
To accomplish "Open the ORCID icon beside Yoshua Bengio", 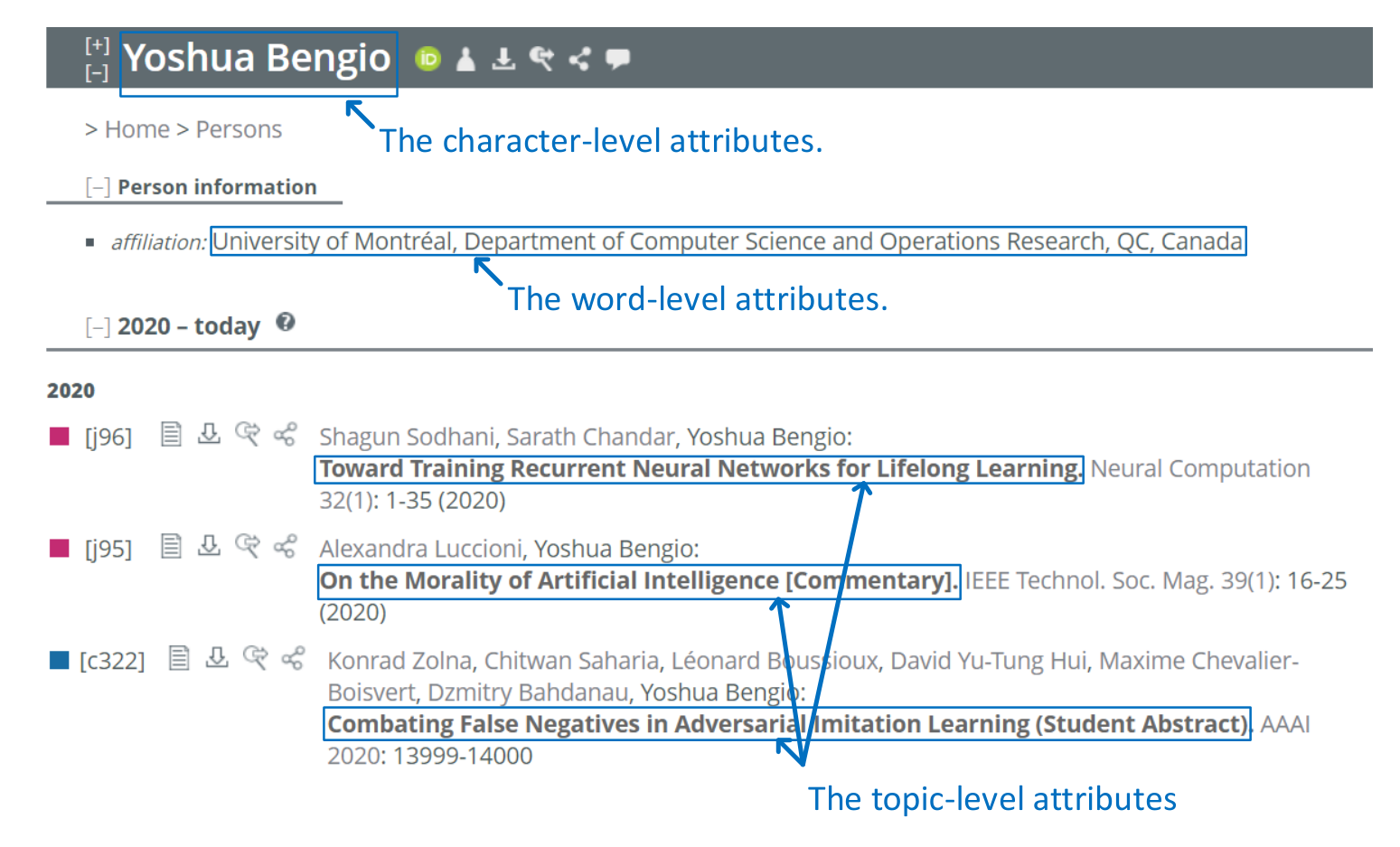I will (428, 59).
